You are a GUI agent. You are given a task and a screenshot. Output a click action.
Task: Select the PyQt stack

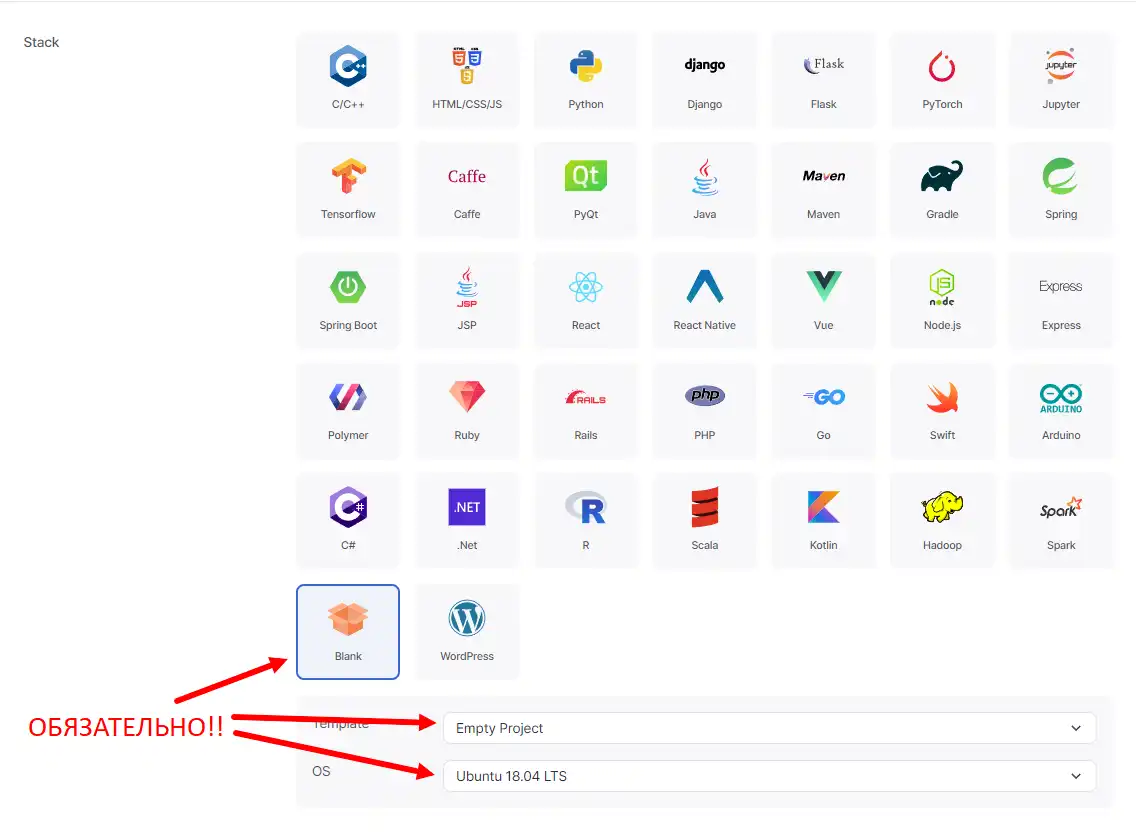(x=585, y=190)
